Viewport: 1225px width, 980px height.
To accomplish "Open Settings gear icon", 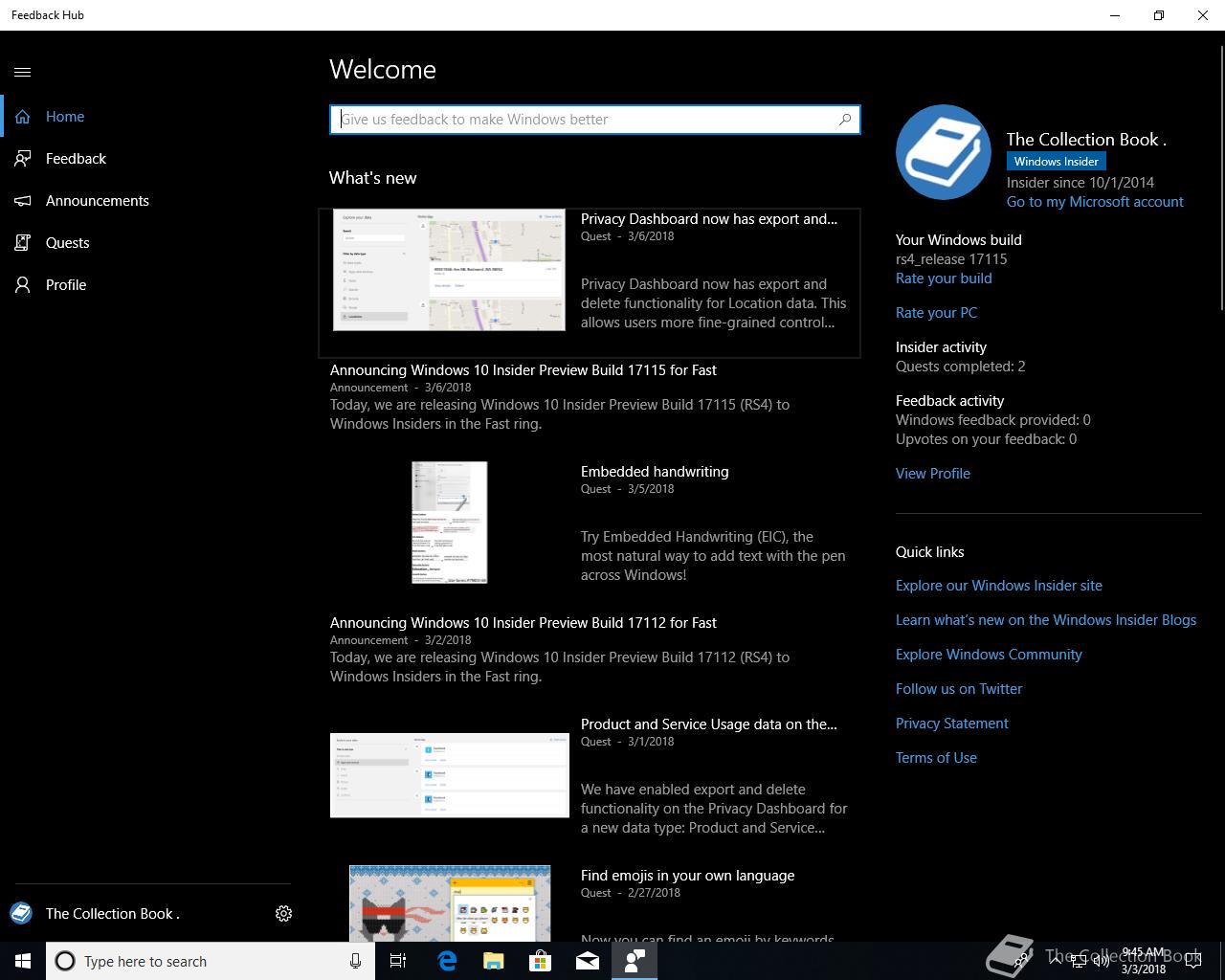I will [283, 914].
